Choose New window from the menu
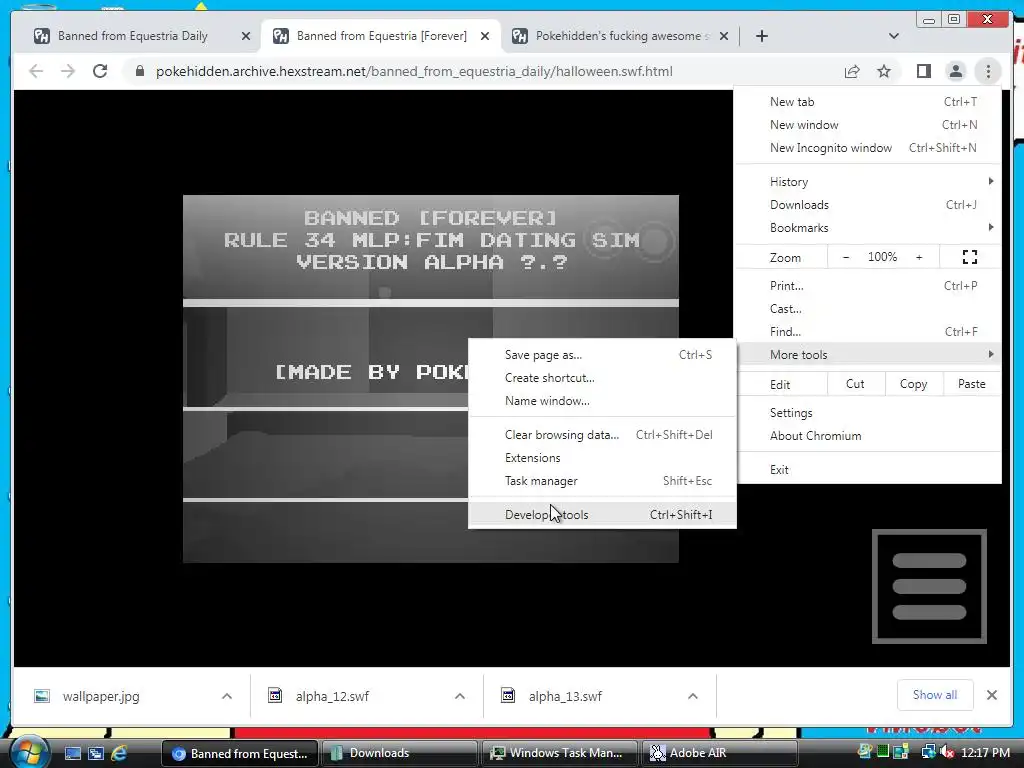The image size is (1024, 768). pyautogui.click(x=869, y=125)
